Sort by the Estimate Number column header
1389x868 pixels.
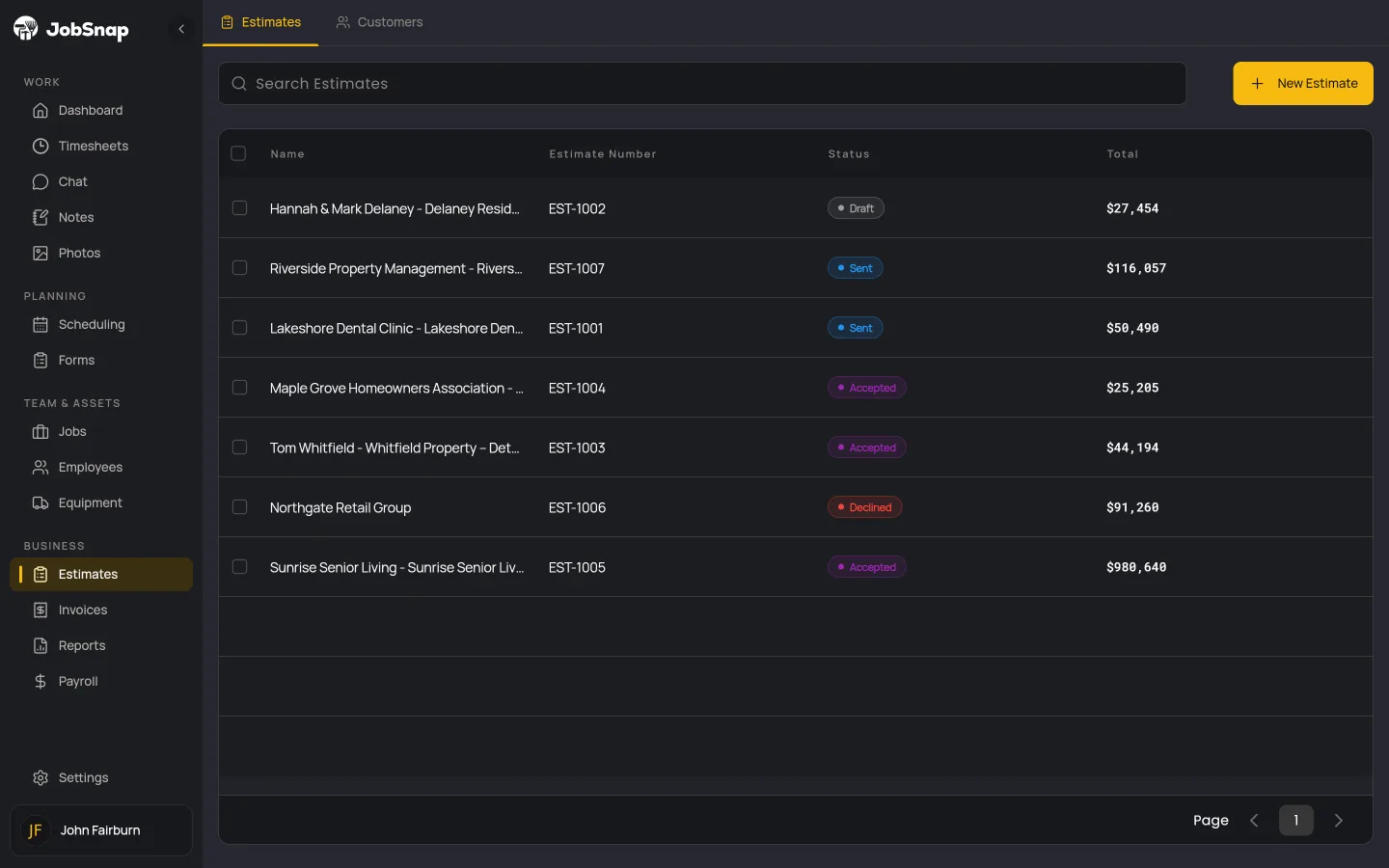(x=603, y=154)
